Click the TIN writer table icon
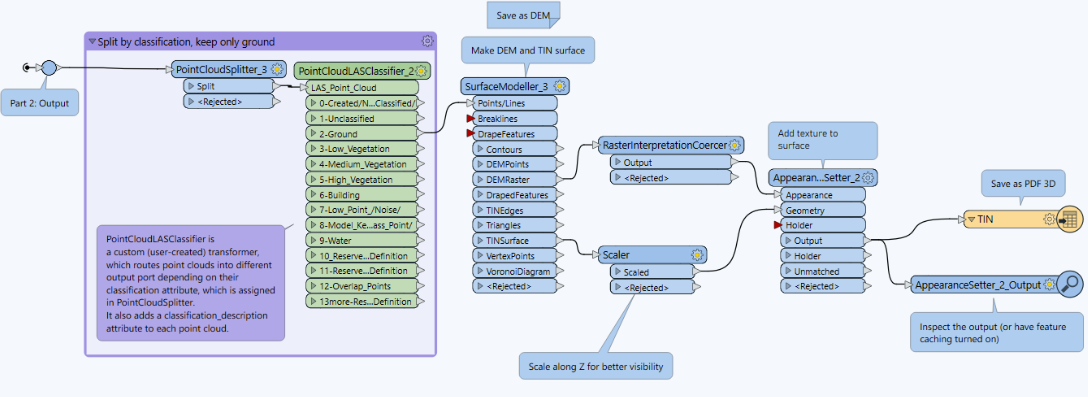The image size is (1088, 397). click(1069, 219)
